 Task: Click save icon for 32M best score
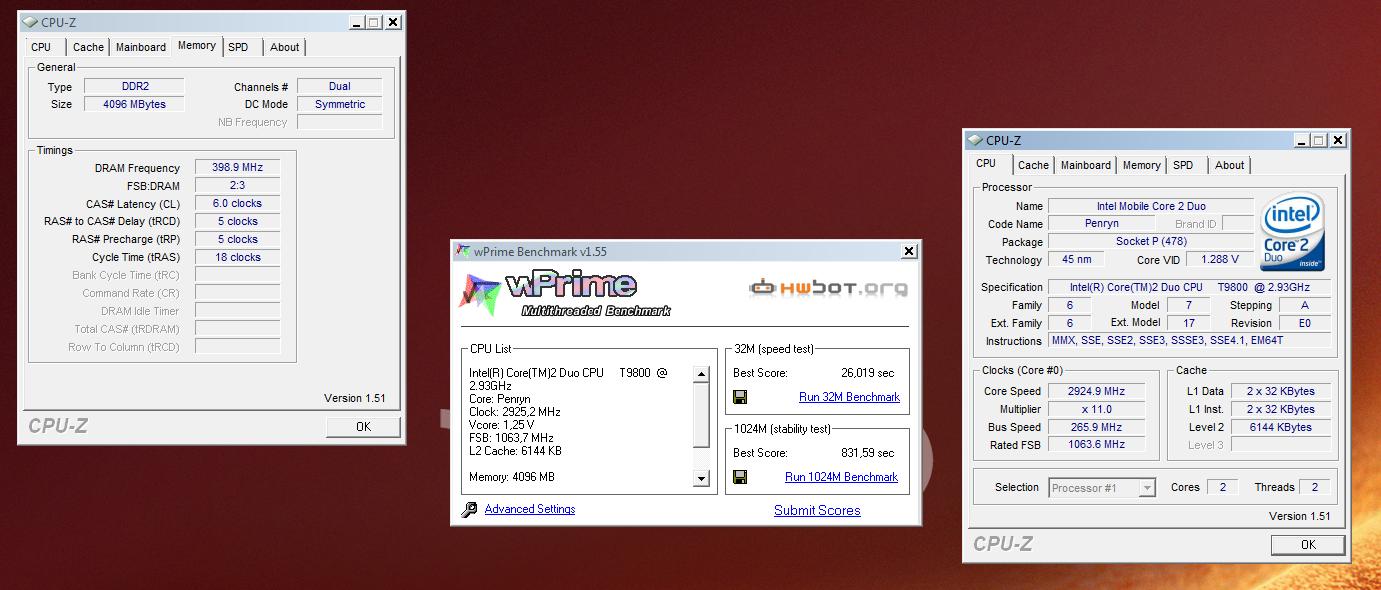740,397
